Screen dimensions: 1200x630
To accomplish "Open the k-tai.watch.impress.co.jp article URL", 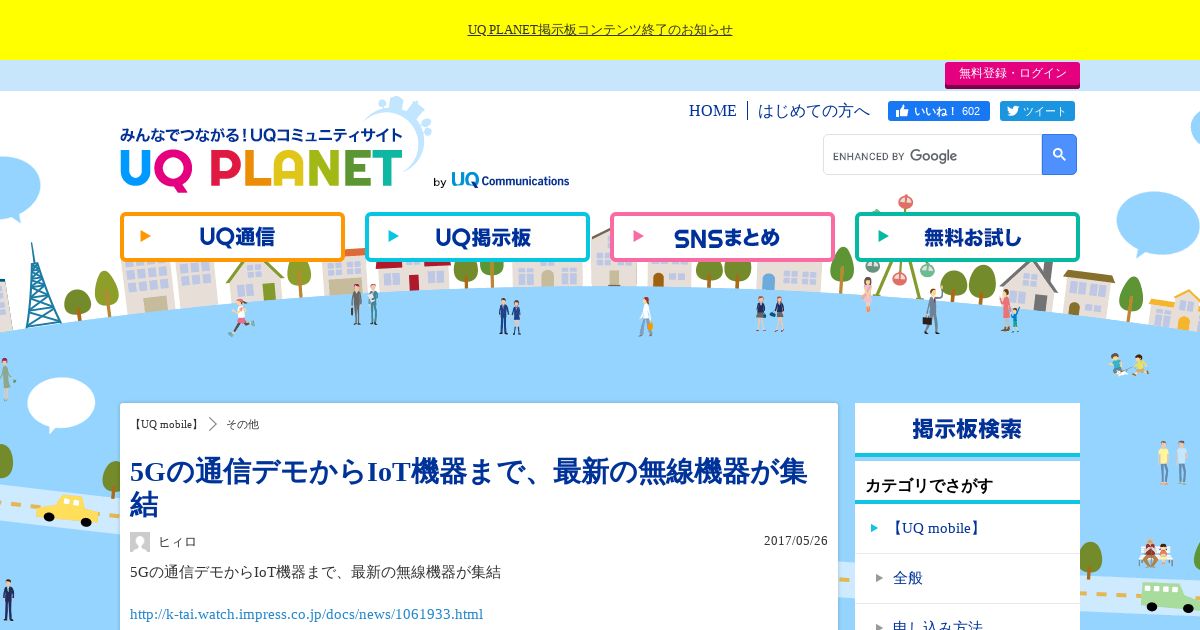I will pos(306,614).
